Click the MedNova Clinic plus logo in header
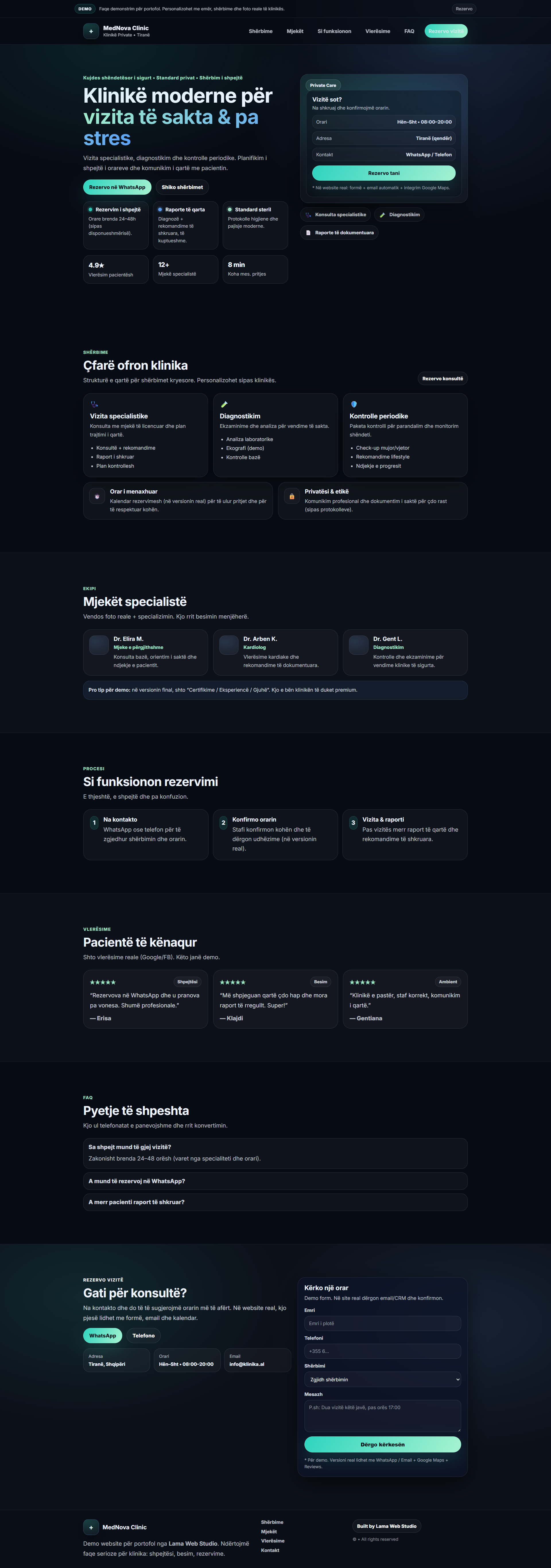This screenshot has height=1568, width=551. (x=91, y=31)
